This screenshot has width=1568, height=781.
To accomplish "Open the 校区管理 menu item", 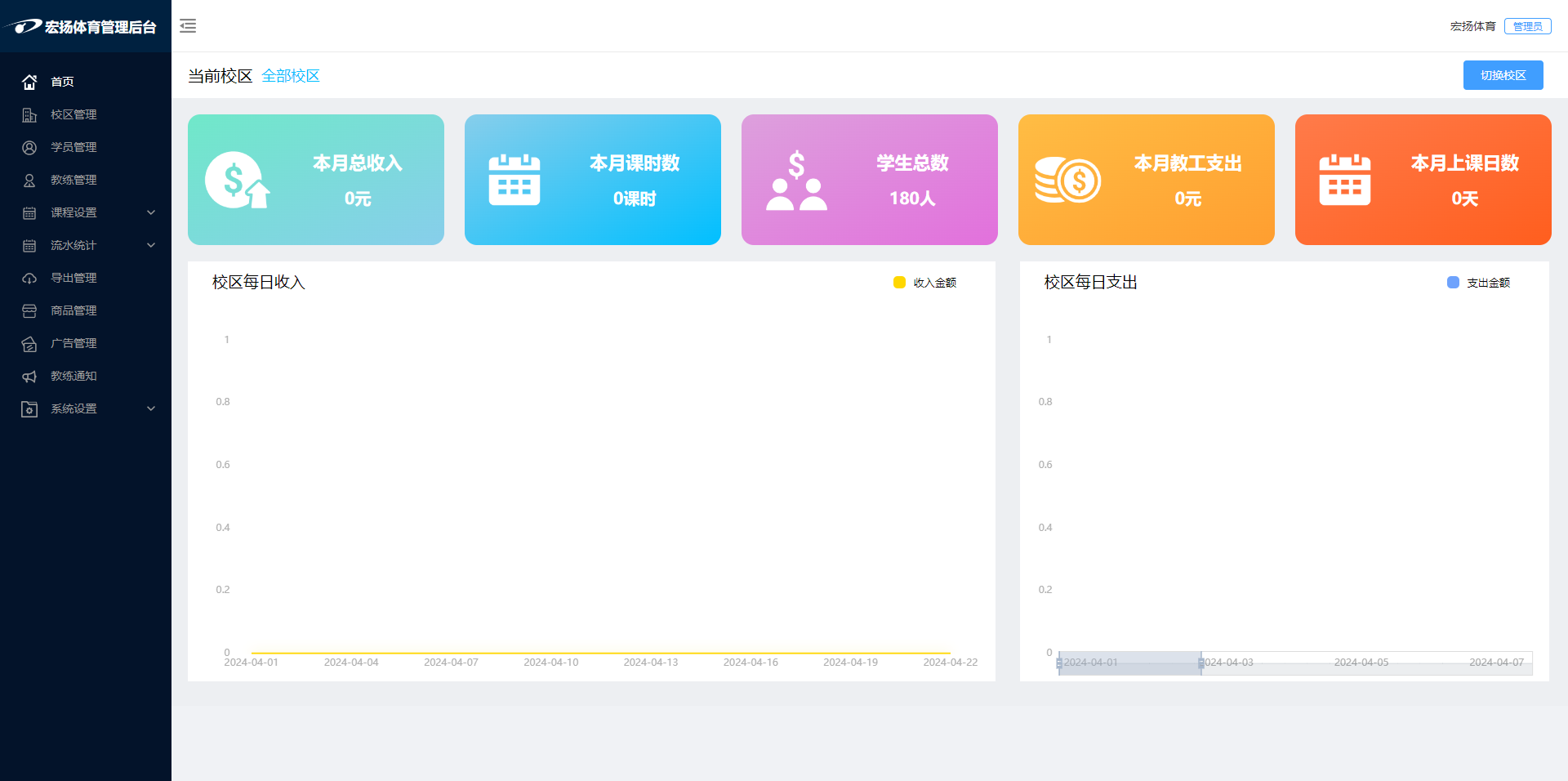I will pos(86,114).
